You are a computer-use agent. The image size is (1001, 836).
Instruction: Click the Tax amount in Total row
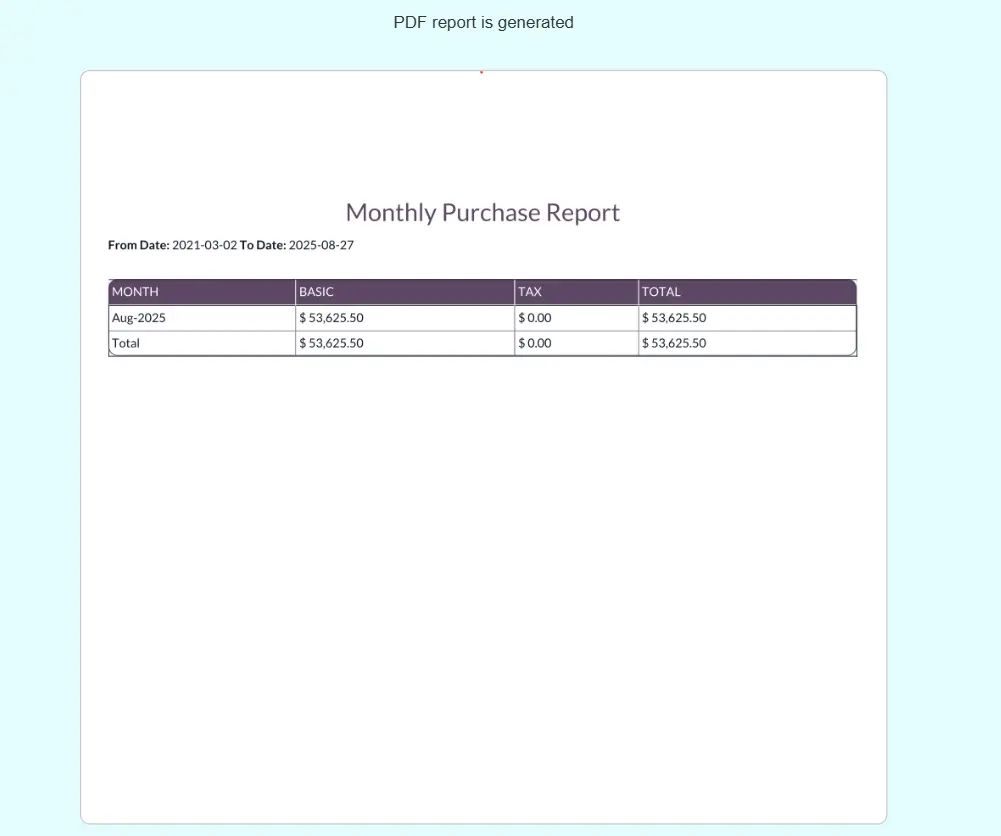(535, 343)
